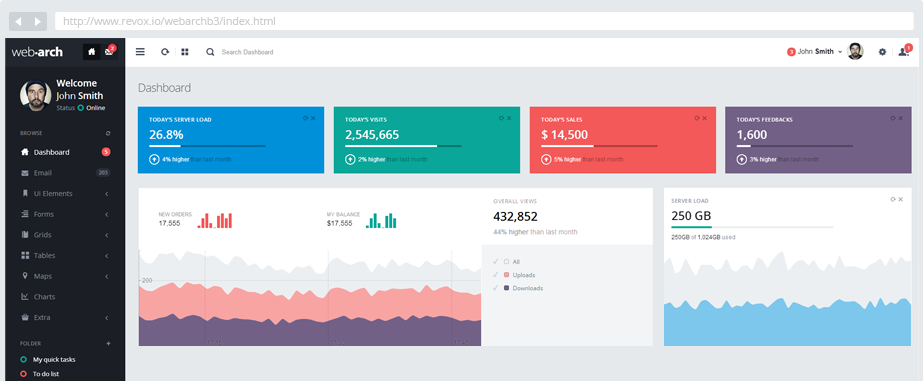This screenshot has height=381, width=923.
Task: Click the New Orders red bar sparkline
Action: [215, 220]
